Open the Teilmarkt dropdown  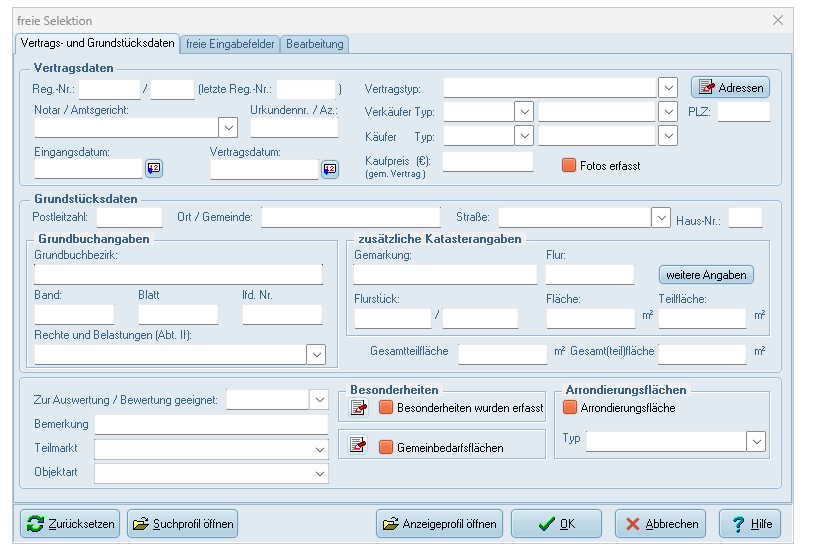tap(319, 448)
